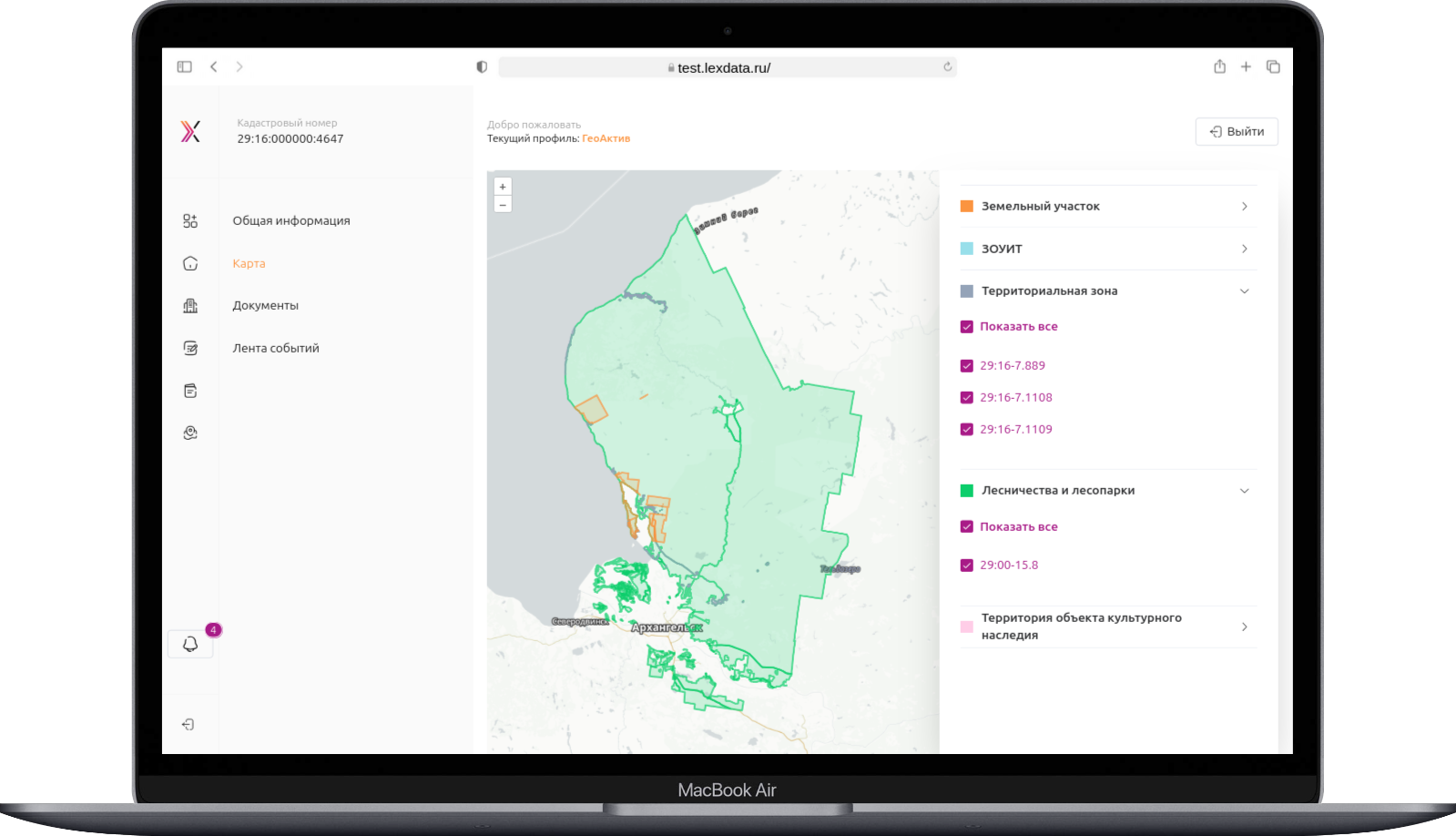The height and width of the screenshot is (836, 1456).
Task: Uncheck forestry layer 29:00-15.8 checkbox
Action: 967,566
